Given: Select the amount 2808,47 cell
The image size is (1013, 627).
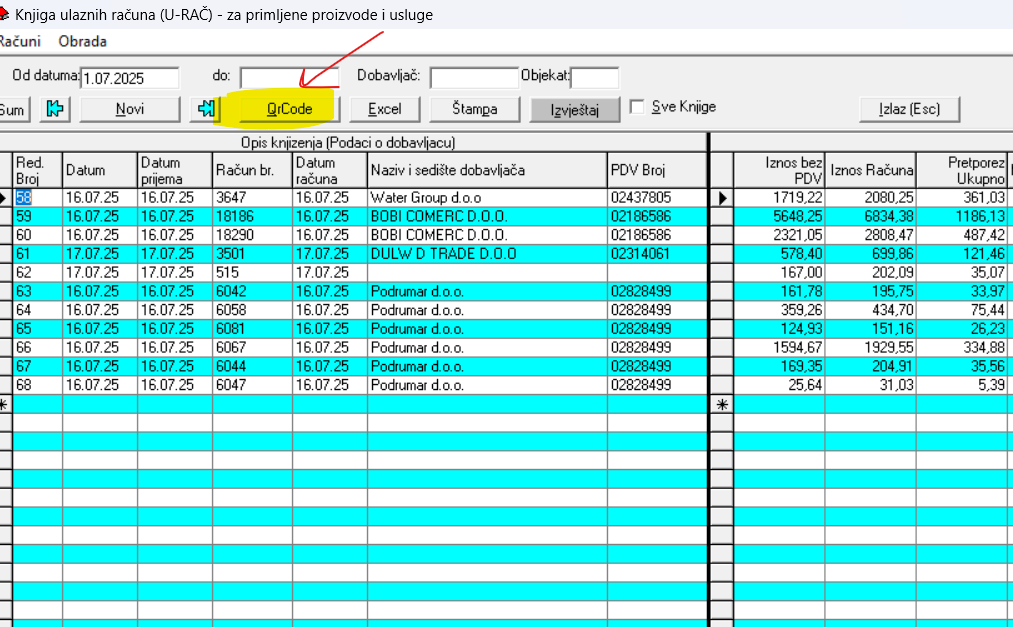Looking at the screenshot, I should pos(870,235).
